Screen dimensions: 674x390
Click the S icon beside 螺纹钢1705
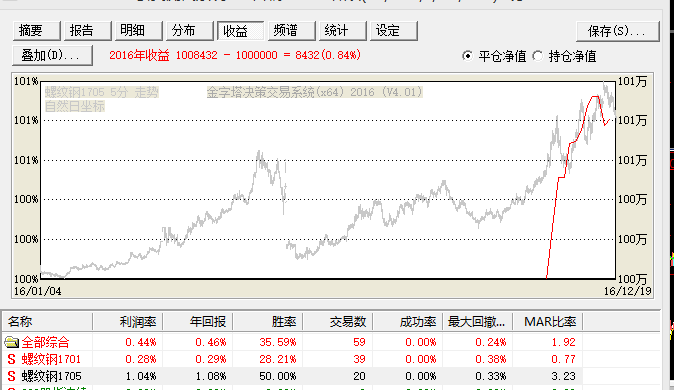click(x=12, y=376)
